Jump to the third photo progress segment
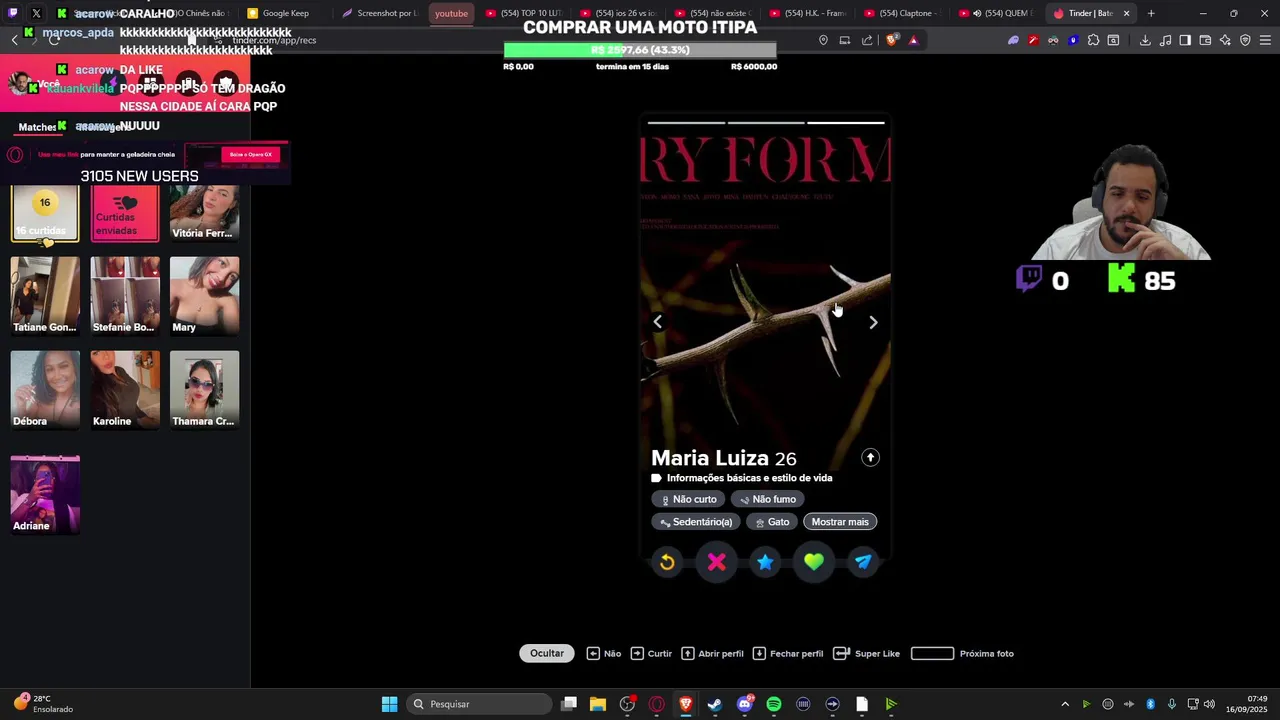Screen dimensions: 1280x720 point(846,123)
